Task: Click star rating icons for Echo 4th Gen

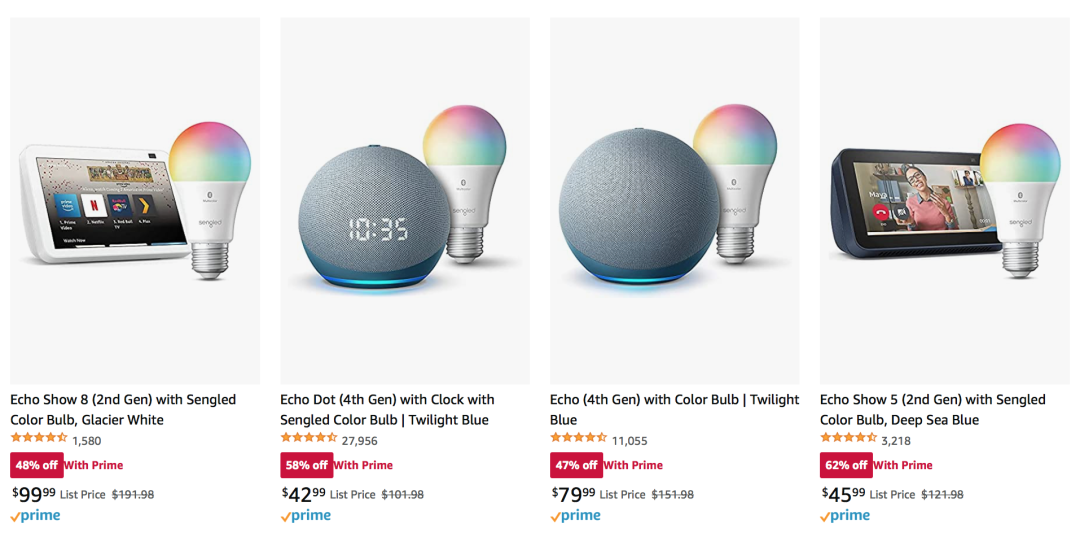Action: [x=579, y=438]
